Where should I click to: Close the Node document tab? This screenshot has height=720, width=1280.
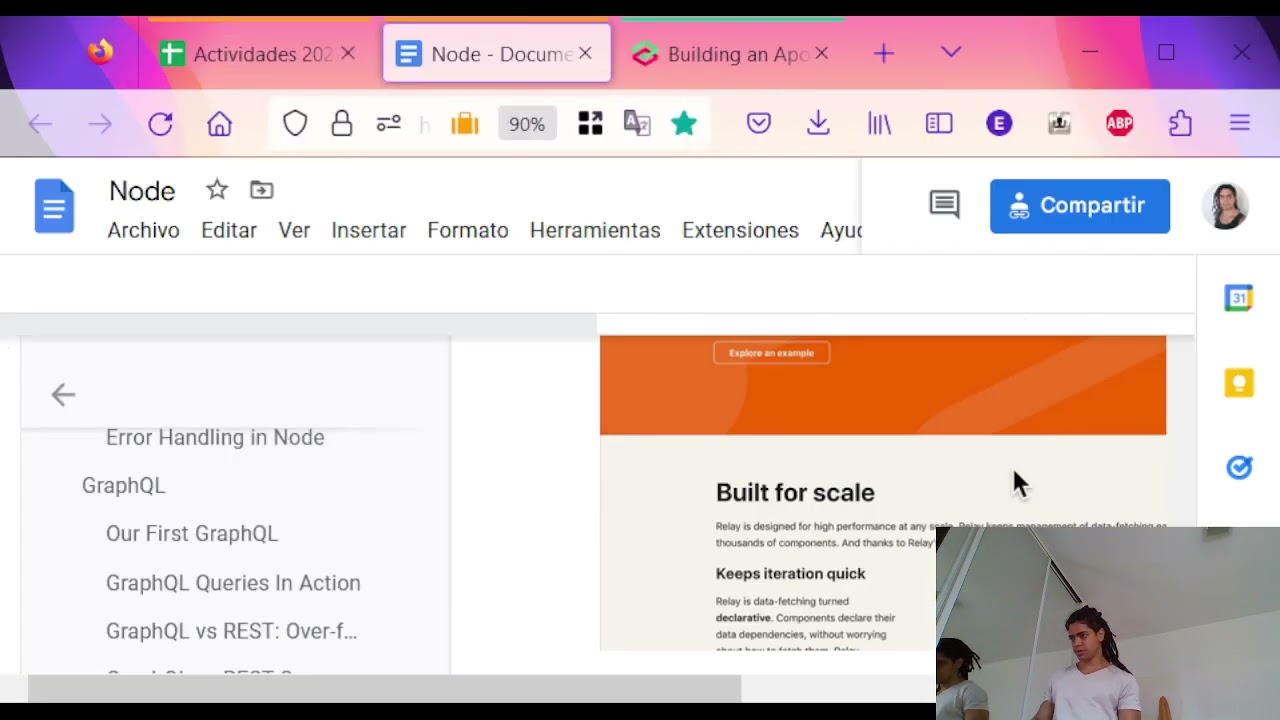[586, 54]
